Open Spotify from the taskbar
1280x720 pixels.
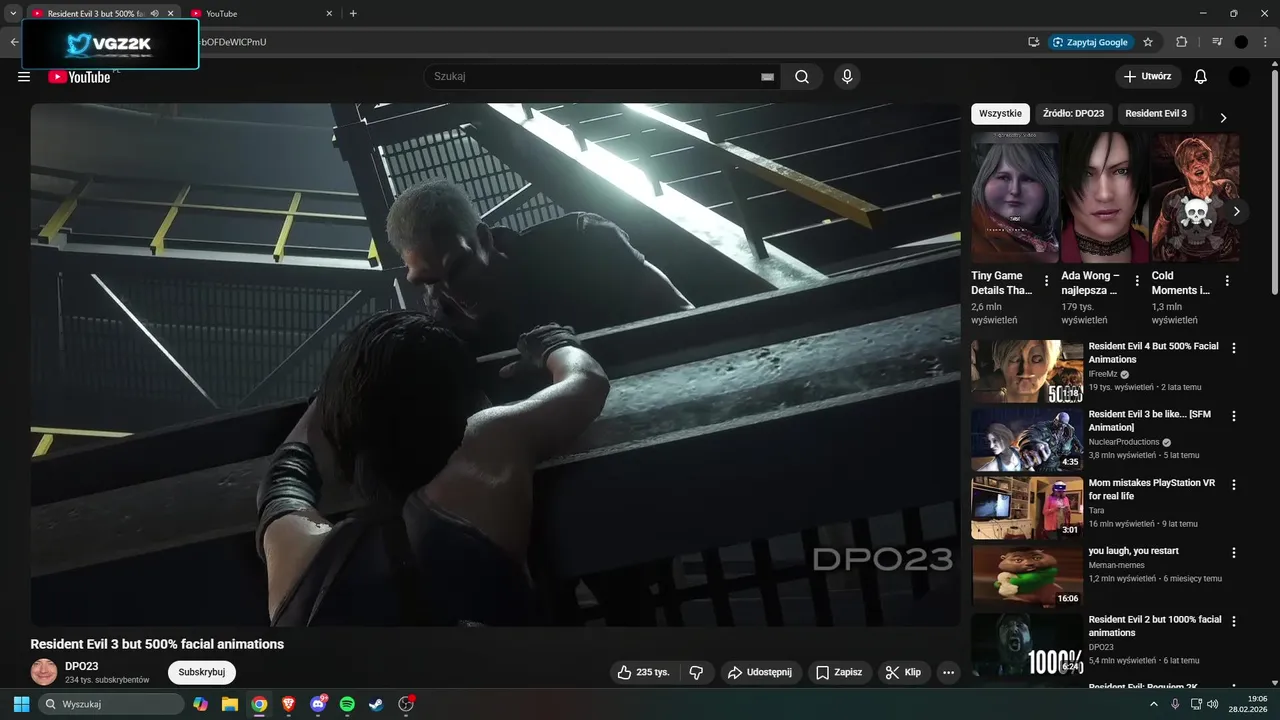(347, 704)
